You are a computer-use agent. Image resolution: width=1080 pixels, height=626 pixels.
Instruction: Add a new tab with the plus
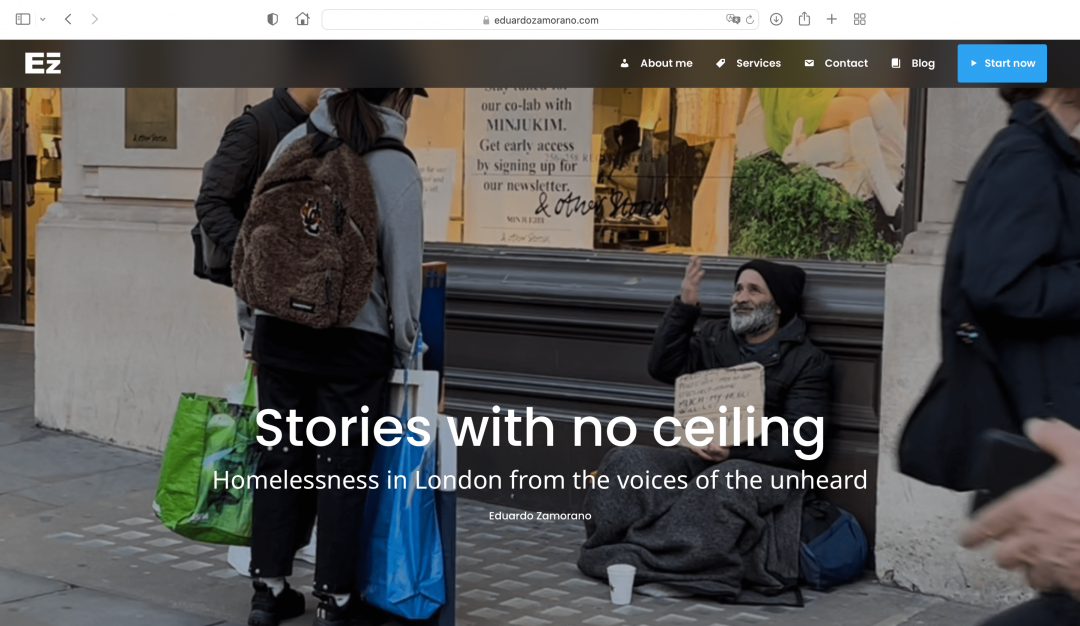pyautogui.click(x=832, y=19)
